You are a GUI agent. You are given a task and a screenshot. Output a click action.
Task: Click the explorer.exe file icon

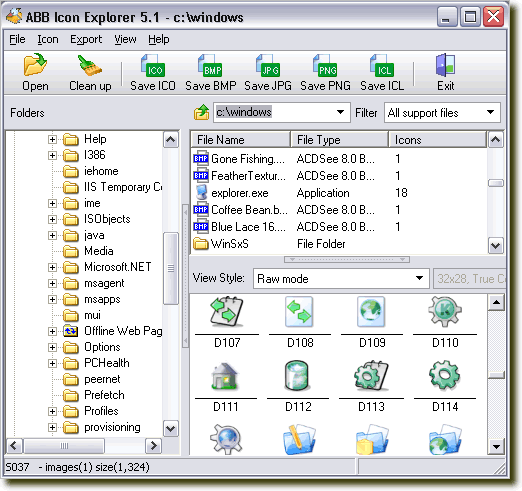[201, 193]
